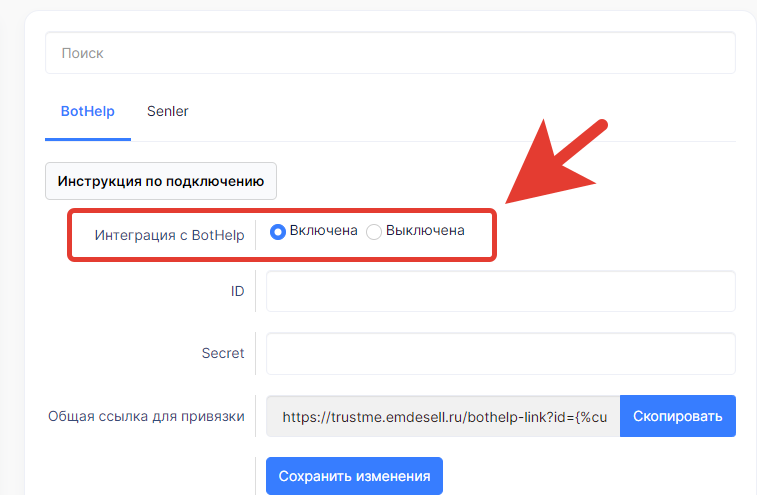Click the Поиск search field
Viewport: 757px width, 495px height.
tap(390, 53)
